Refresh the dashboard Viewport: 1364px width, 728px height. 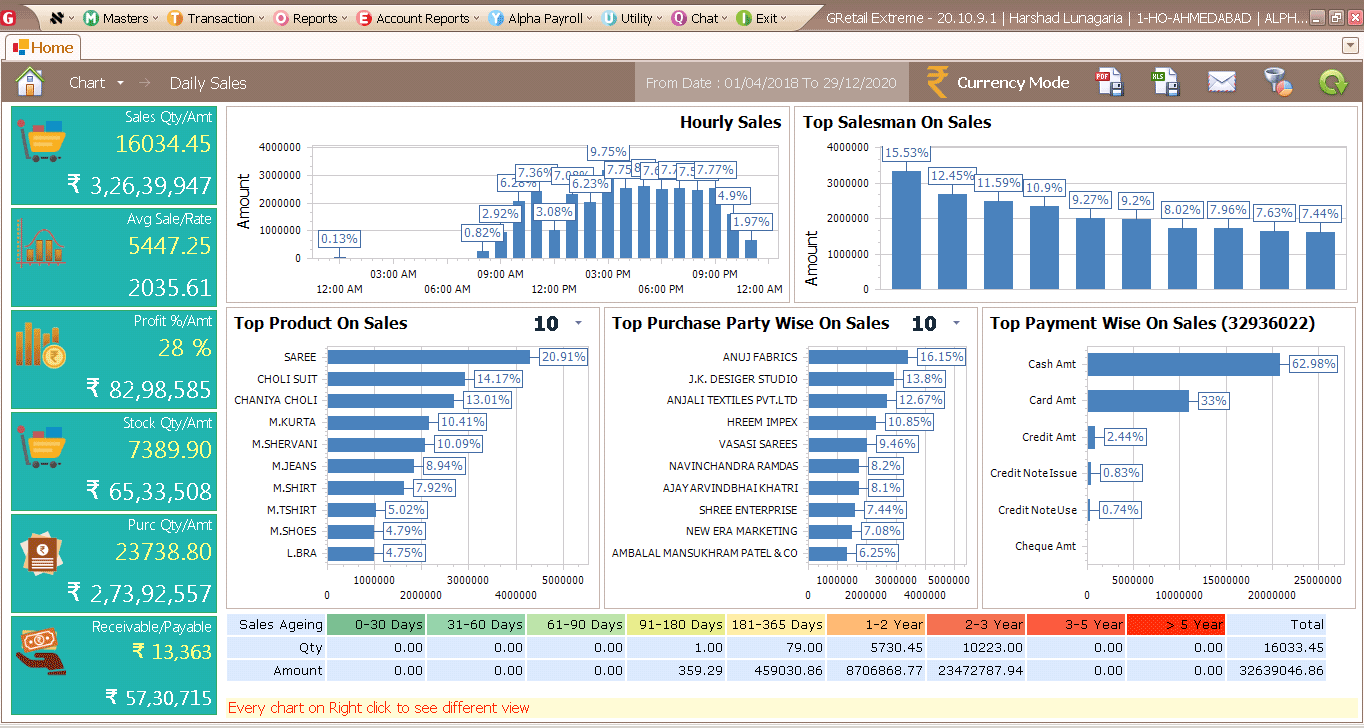pos(1333,82)
